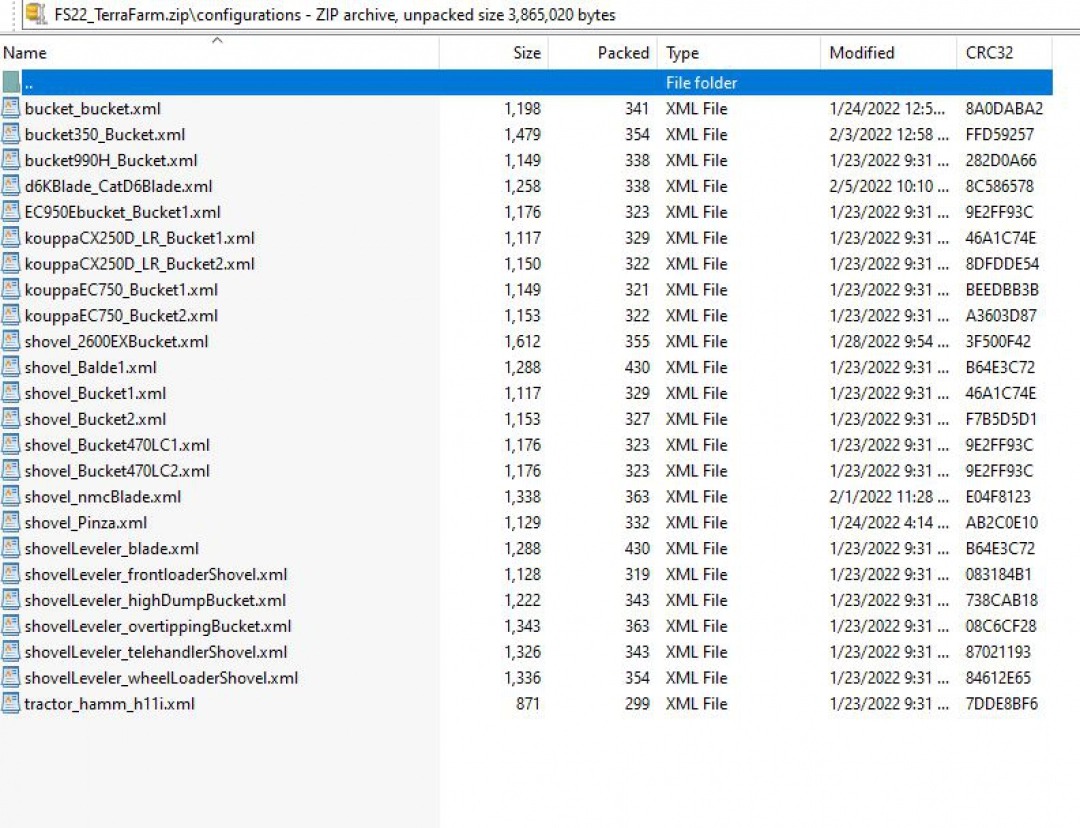Select the EC950Ebucket_Bucket1.xml file icon

11,212
